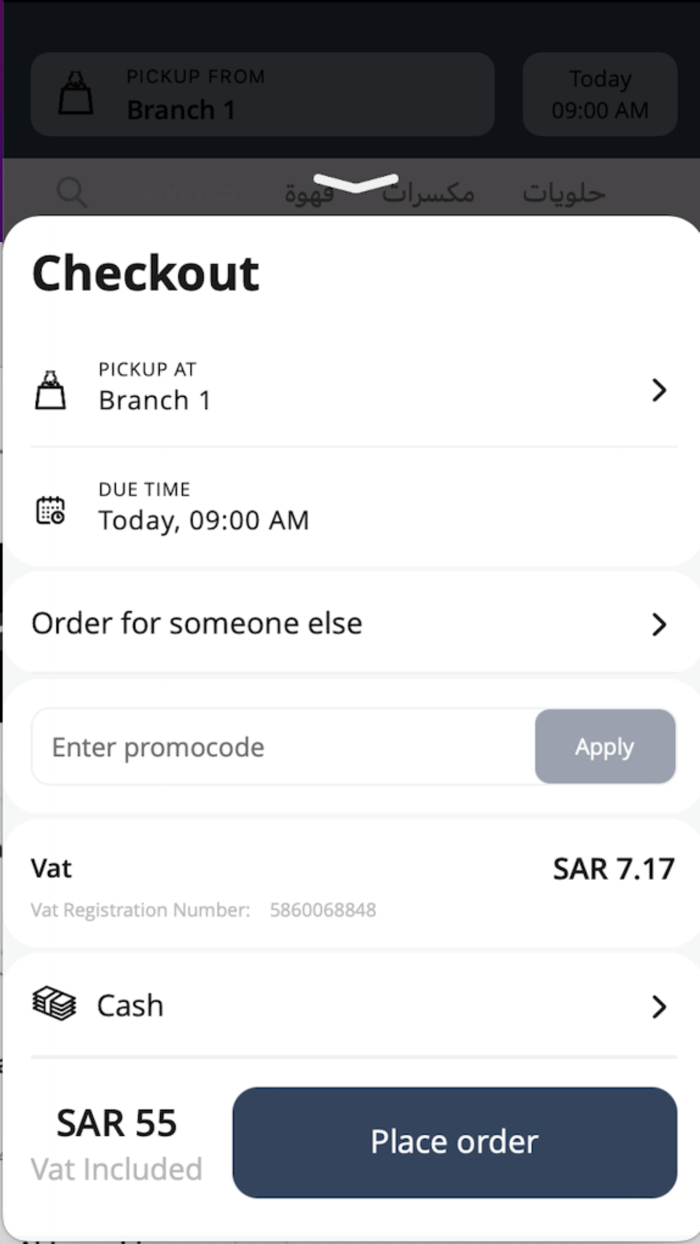Expand the Order for someone else arrow
This screenshot has width=700, height=1244.
coord(658,625)
